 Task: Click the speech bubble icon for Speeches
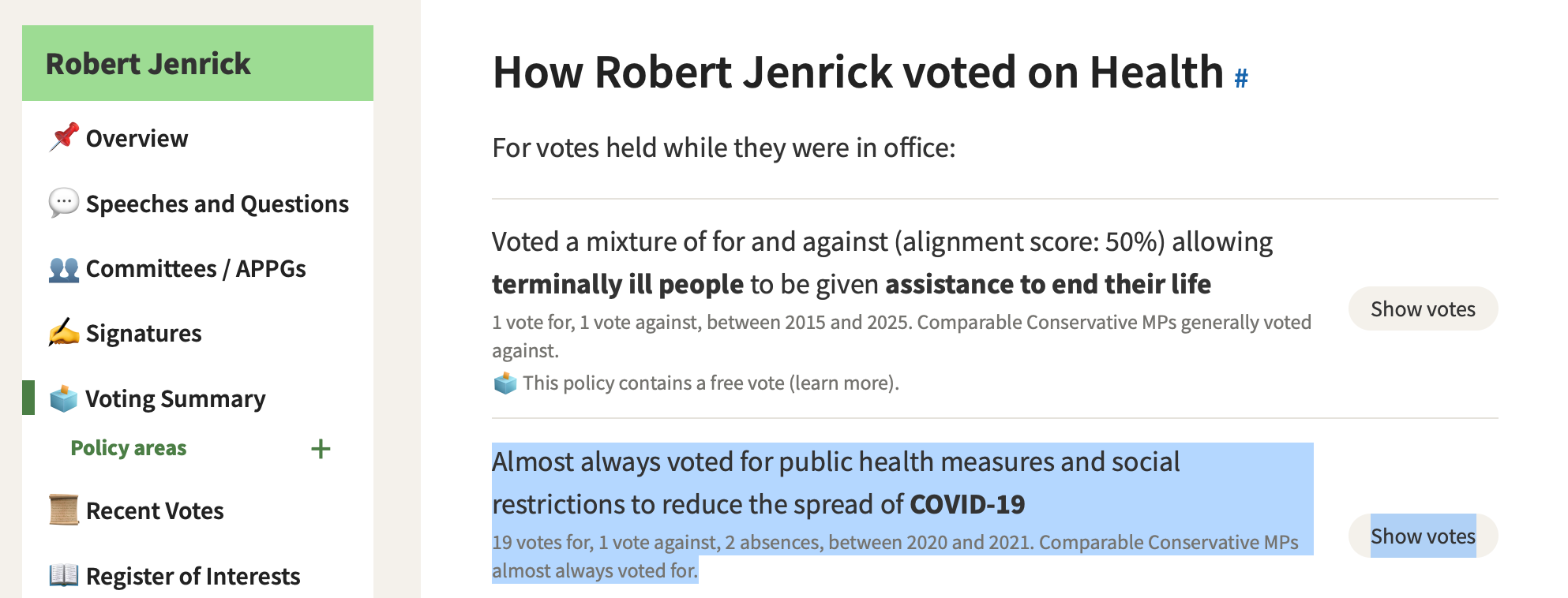coord(64,203)
